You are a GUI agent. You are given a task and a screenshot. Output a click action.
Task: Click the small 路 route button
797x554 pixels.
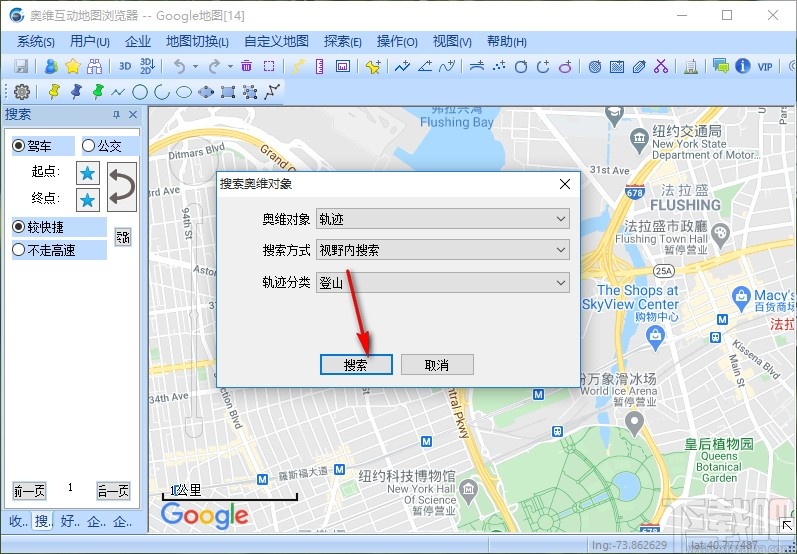(122, 237)
